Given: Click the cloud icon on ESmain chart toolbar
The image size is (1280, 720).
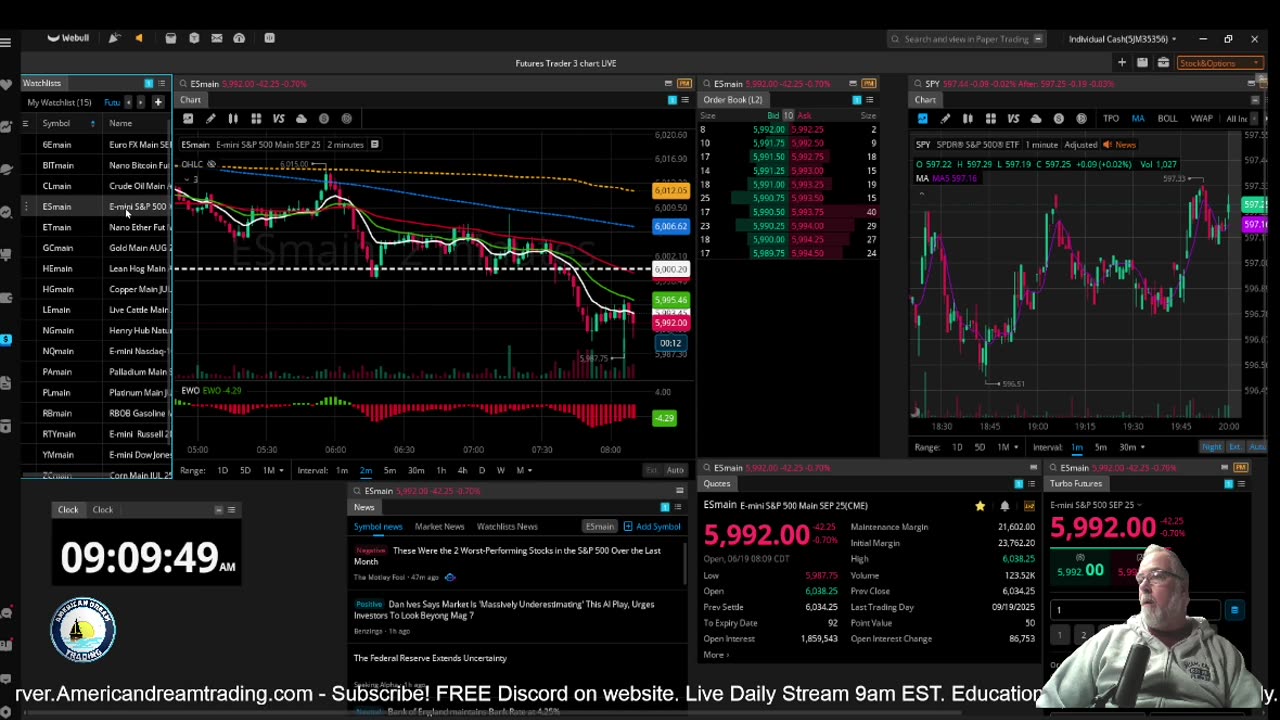Looking at the screenshot, I should (x=301, y=119).
